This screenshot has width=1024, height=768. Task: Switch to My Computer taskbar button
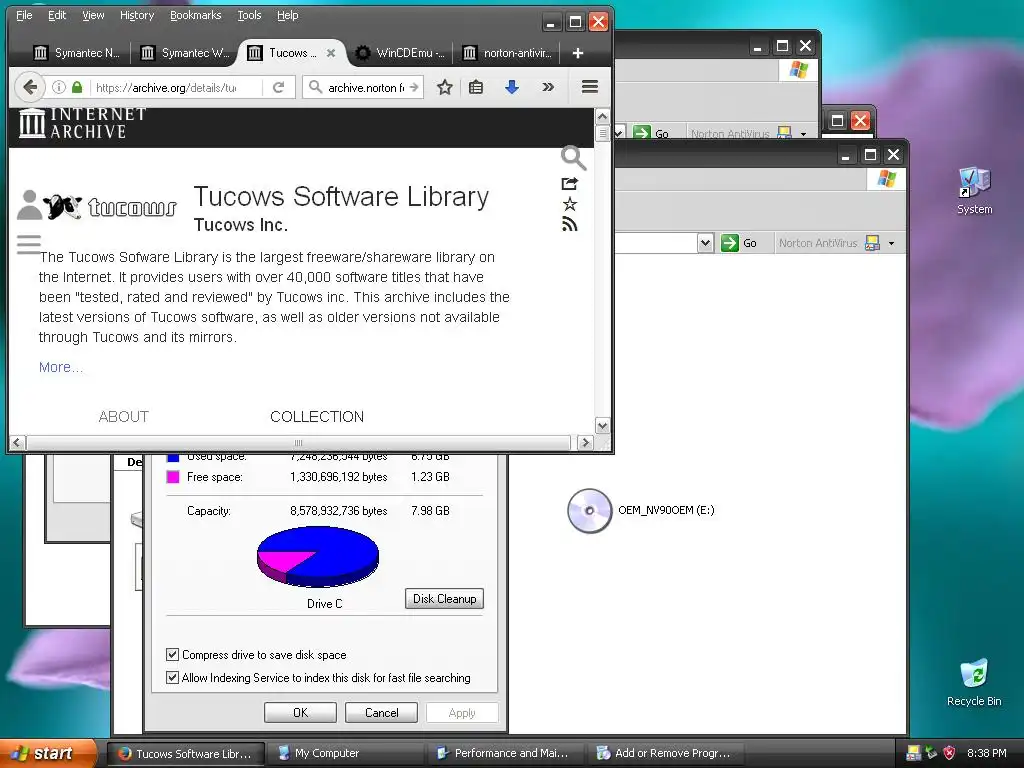click(x=346, y=753)
